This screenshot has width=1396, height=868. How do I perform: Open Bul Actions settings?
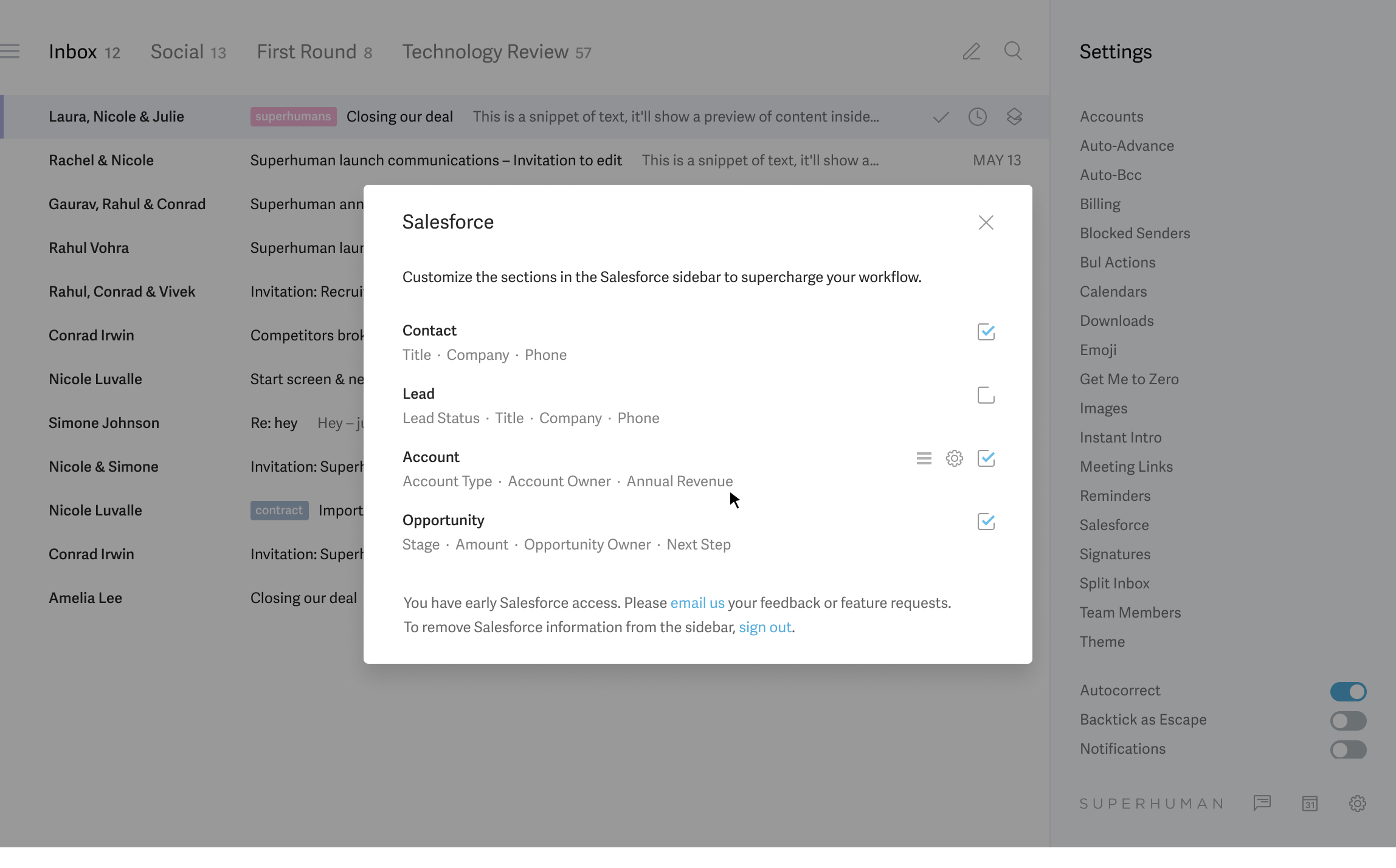click(x=1118, y=263)
